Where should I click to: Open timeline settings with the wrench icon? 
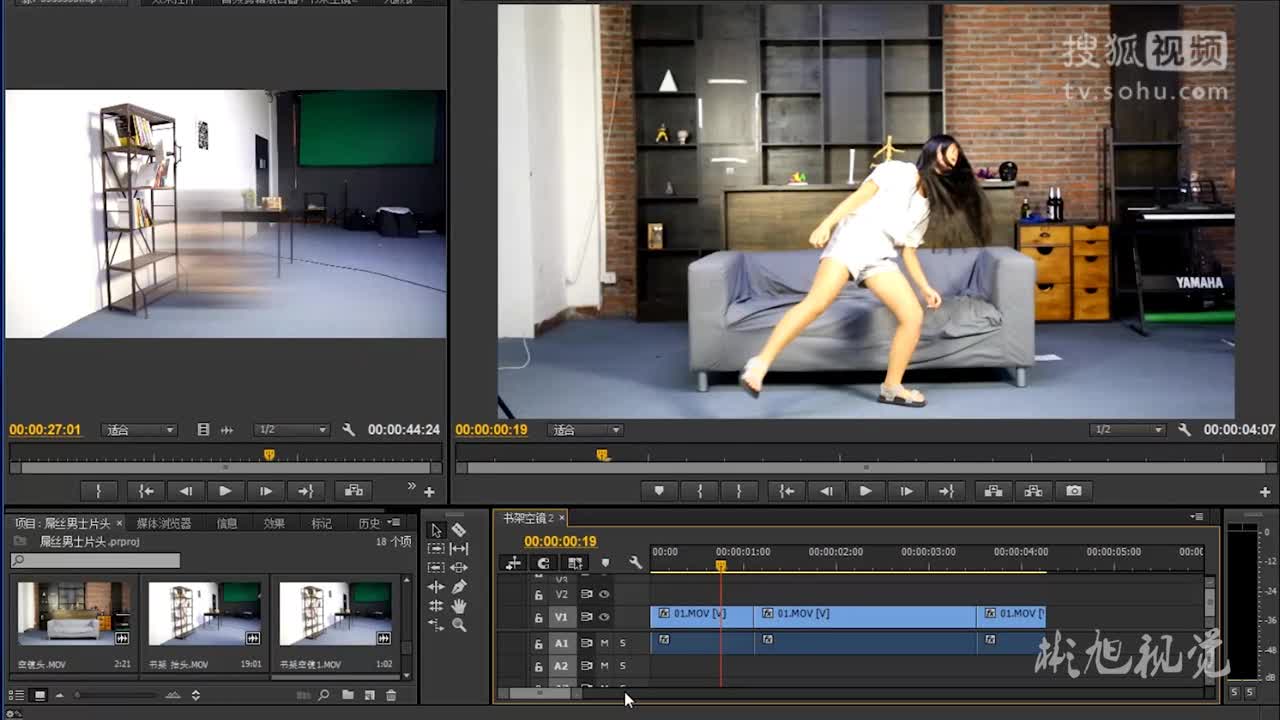click(x=636, y=563)
